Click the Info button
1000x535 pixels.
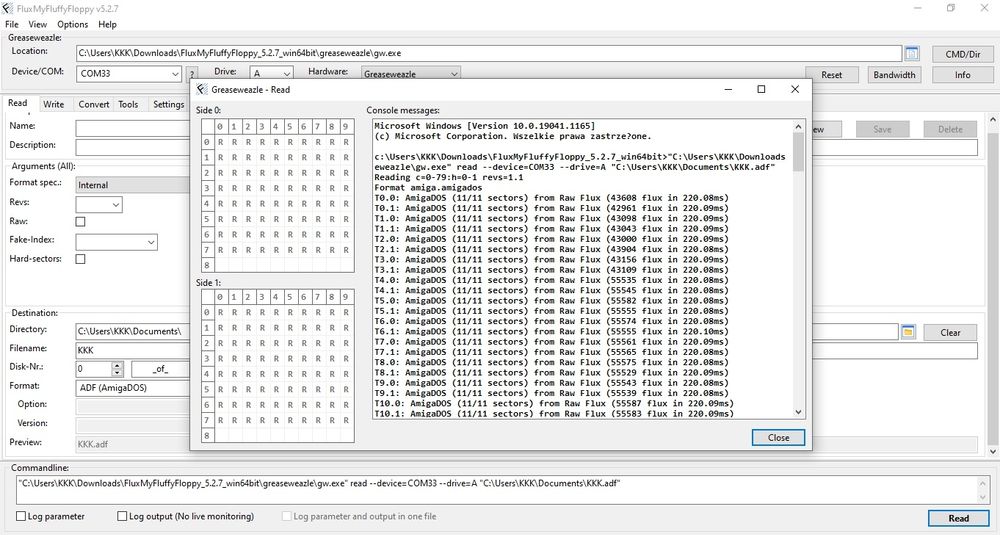[x=963, y=75]
